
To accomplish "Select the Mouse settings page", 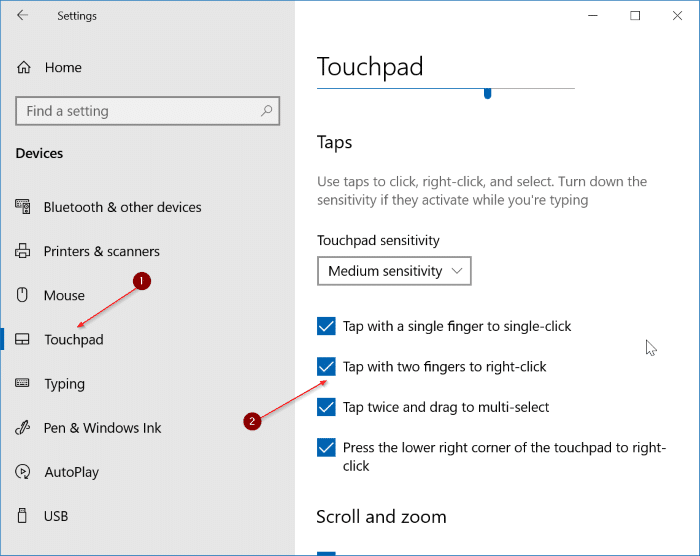I will [x=64, y=296].
